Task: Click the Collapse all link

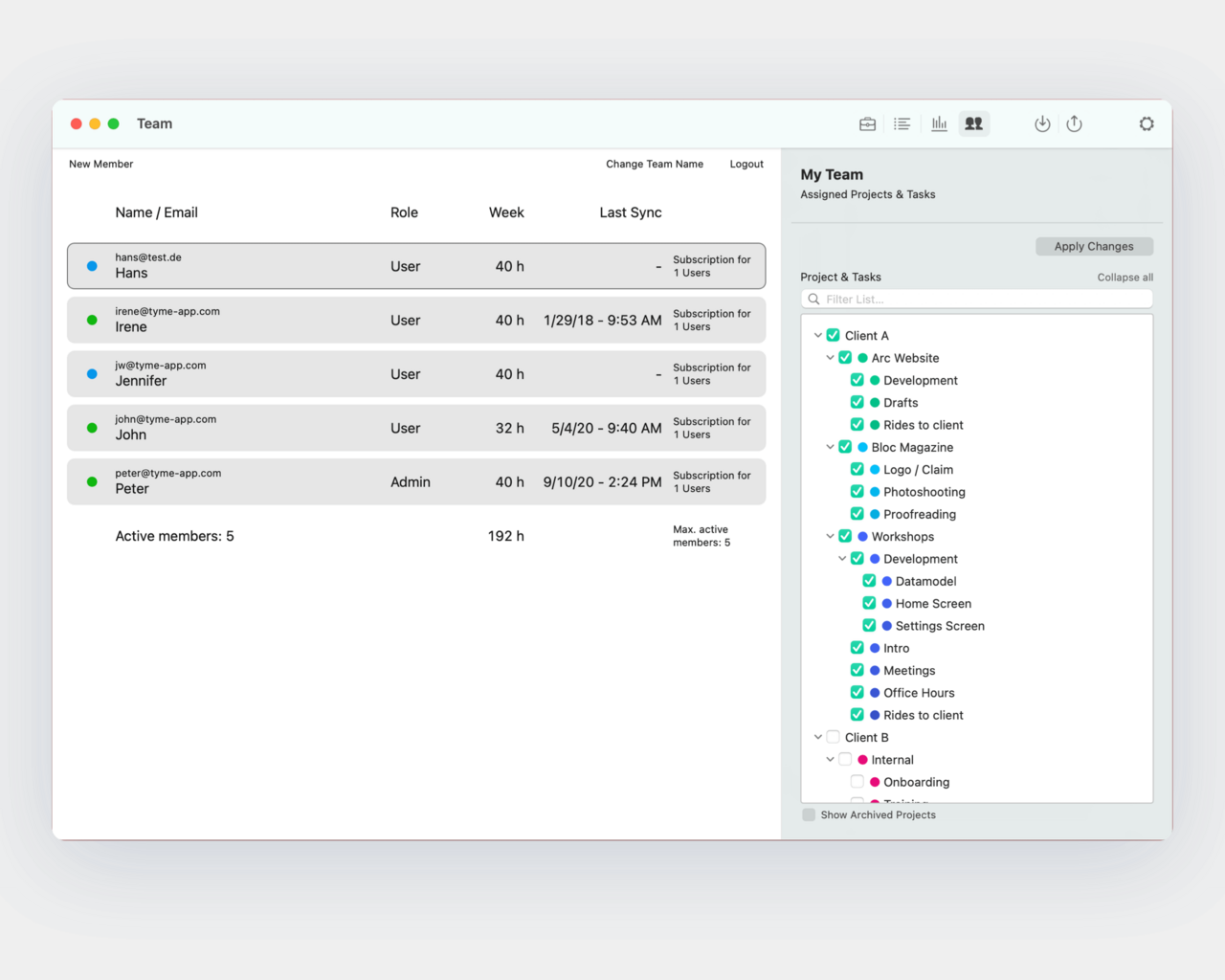Action: tap(1125, 278)
